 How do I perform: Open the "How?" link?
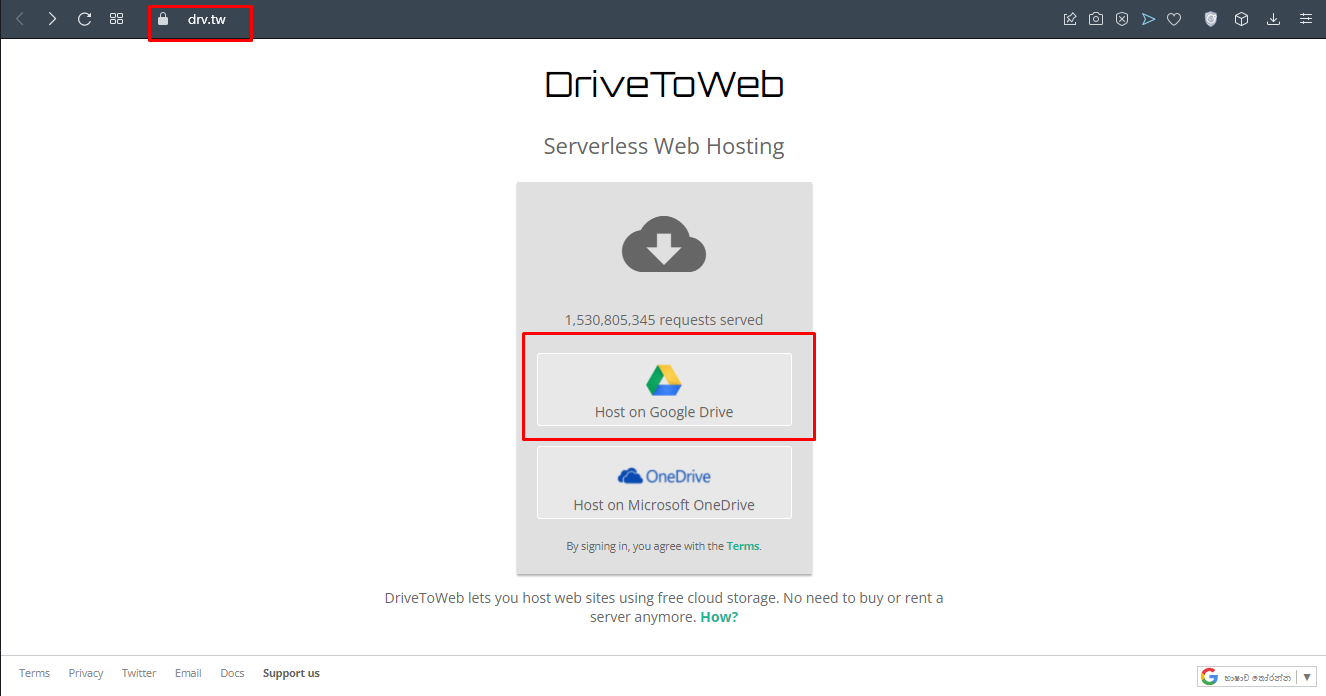point(719,617)
